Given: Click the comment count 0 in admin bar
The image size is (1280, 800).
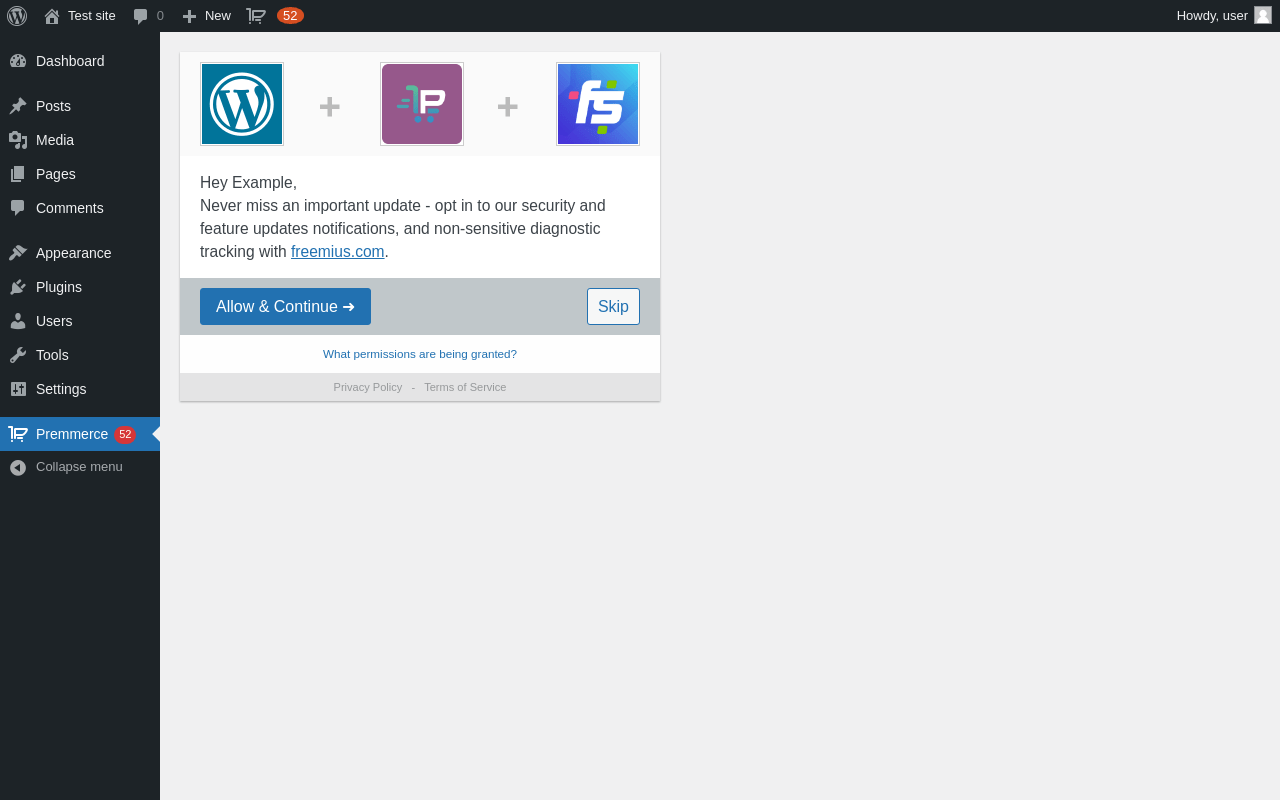Looking at the screenshot, I should pyautogui.click(x=160, y=16).
